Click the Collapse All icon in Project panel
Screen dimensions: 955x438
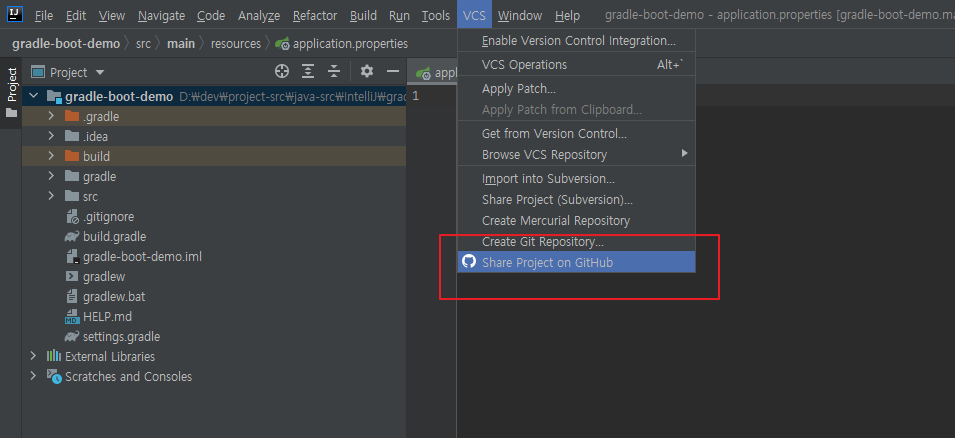point(334,72)
